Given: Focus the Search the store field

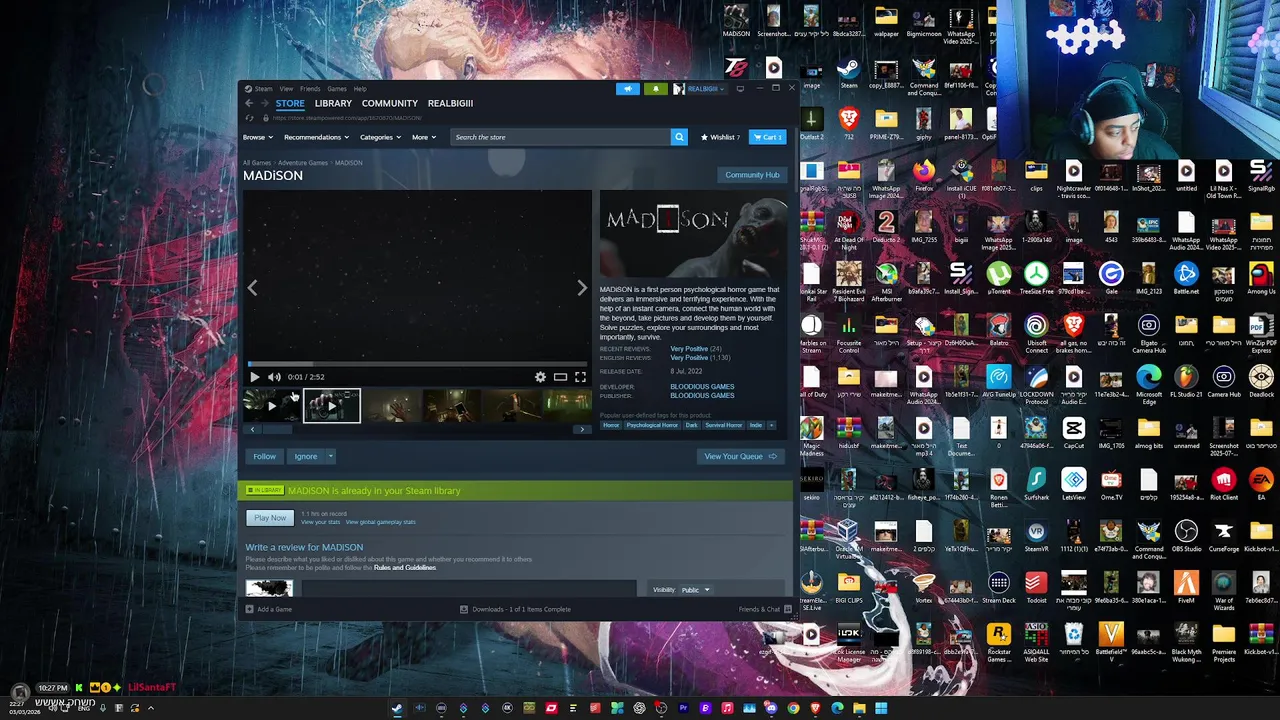Looking at the screenshot, I should pyautogui.click(x=560, y=137).
